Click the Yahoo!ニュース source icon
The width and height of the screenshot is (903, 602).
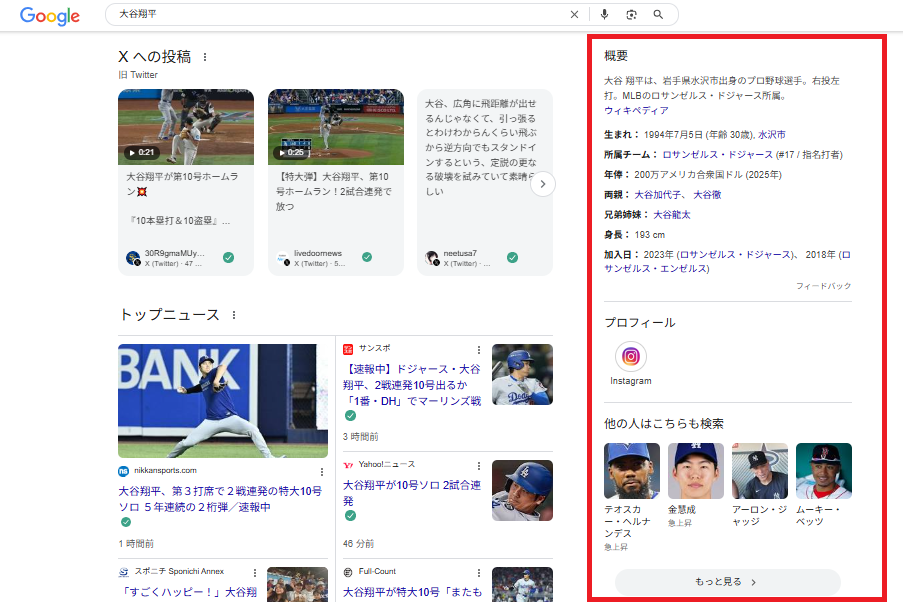(348, 465)
